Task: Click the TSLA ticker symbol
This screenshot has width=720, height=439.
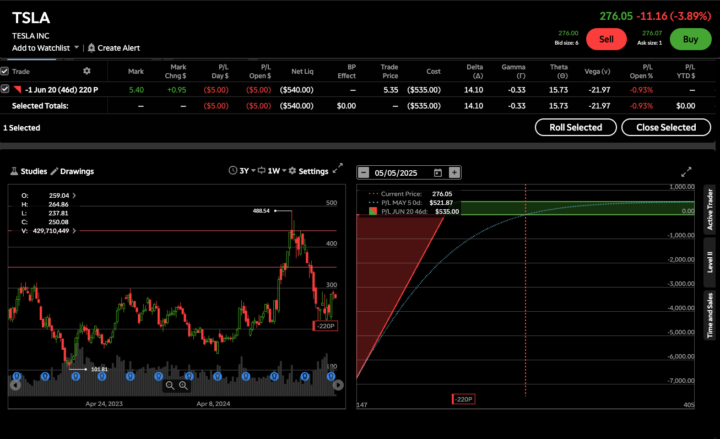Action: click(31, 18)
